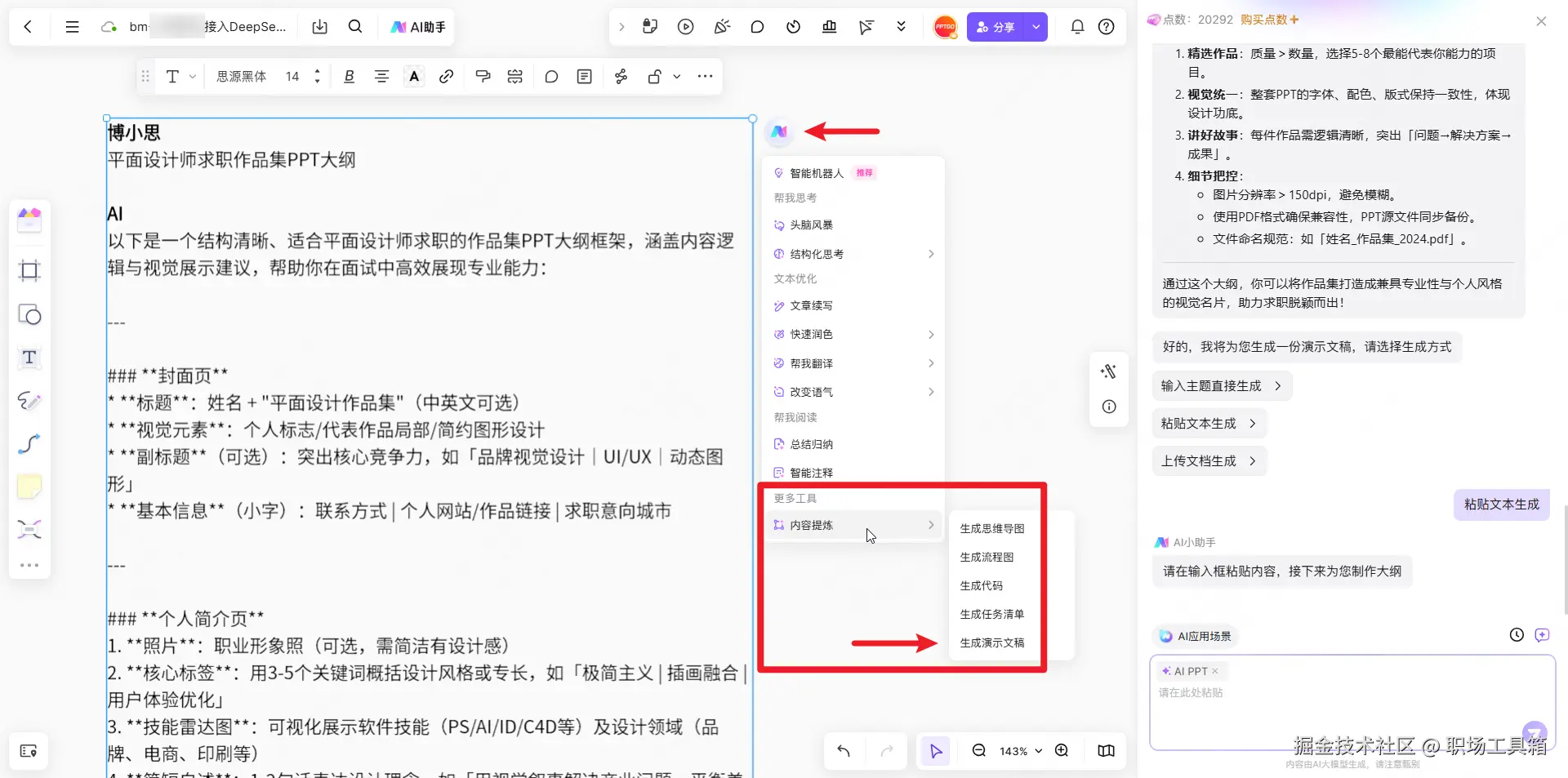Open the note/document icon in the text toolbar

[x=584, y=77]
